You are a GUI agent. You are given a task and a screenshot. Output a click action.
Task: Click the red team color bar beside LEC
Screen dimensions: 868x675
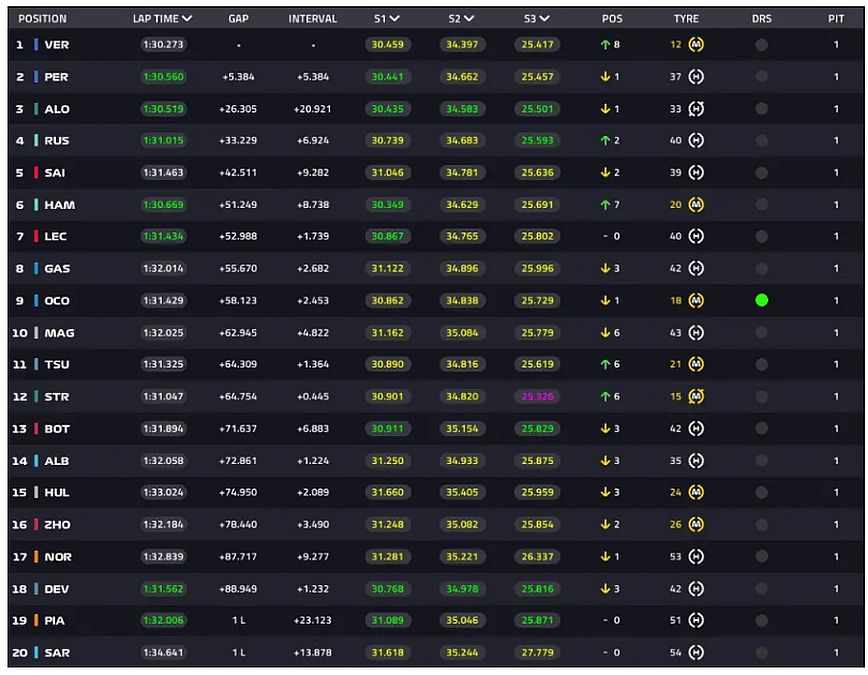(x=36, y=237)
